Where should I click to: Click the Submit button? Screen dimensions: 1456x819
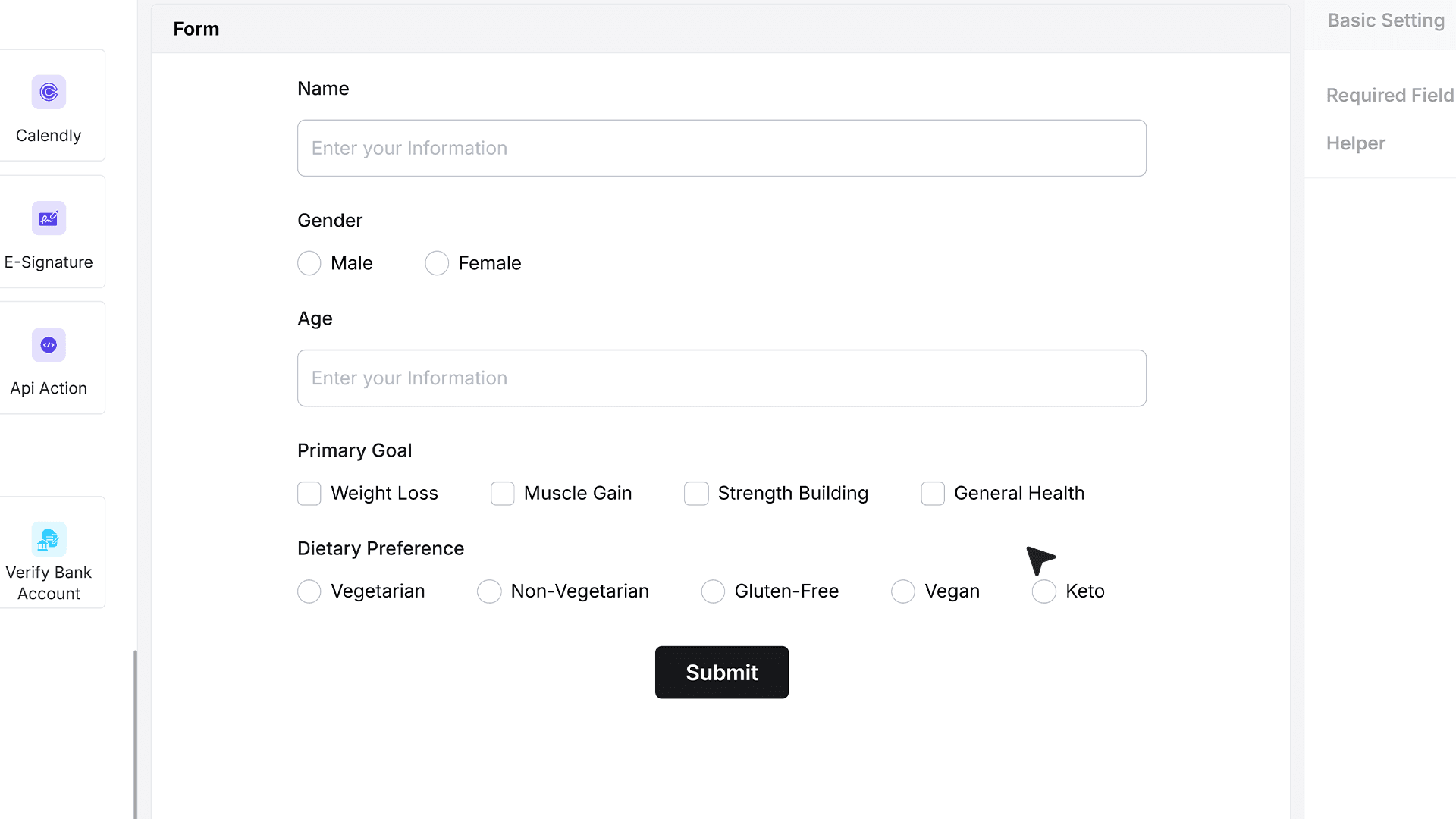pyautogui.click(x=722, y=673)
